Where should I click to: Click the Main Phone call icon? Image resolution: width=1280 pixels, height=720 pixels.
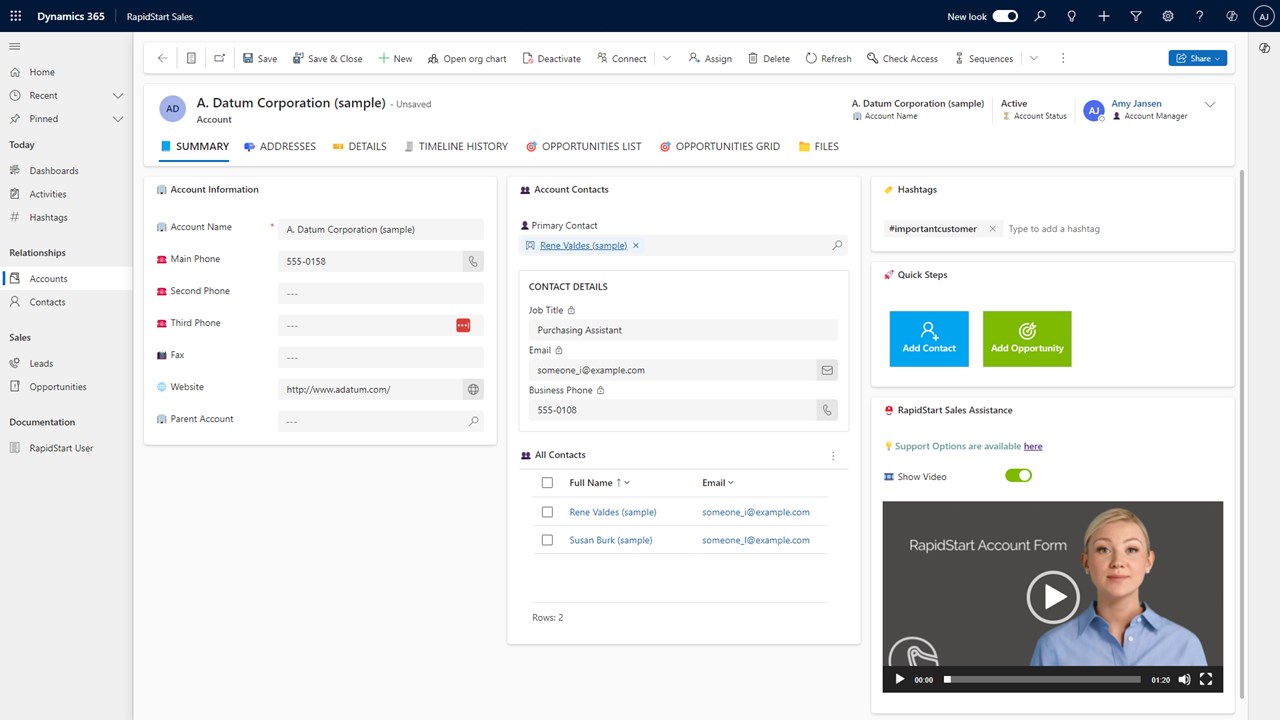point(473,261)
